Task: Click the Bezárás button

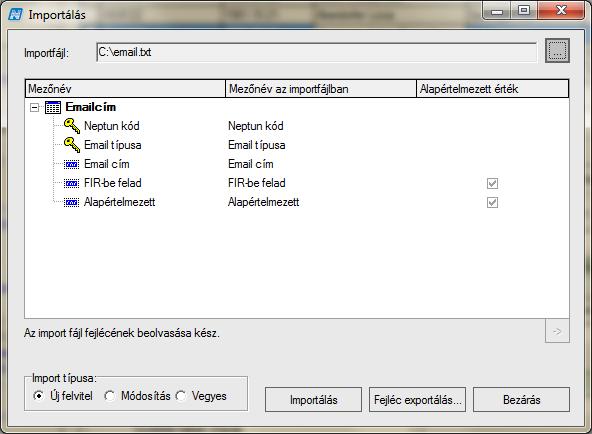Action: 521,400
